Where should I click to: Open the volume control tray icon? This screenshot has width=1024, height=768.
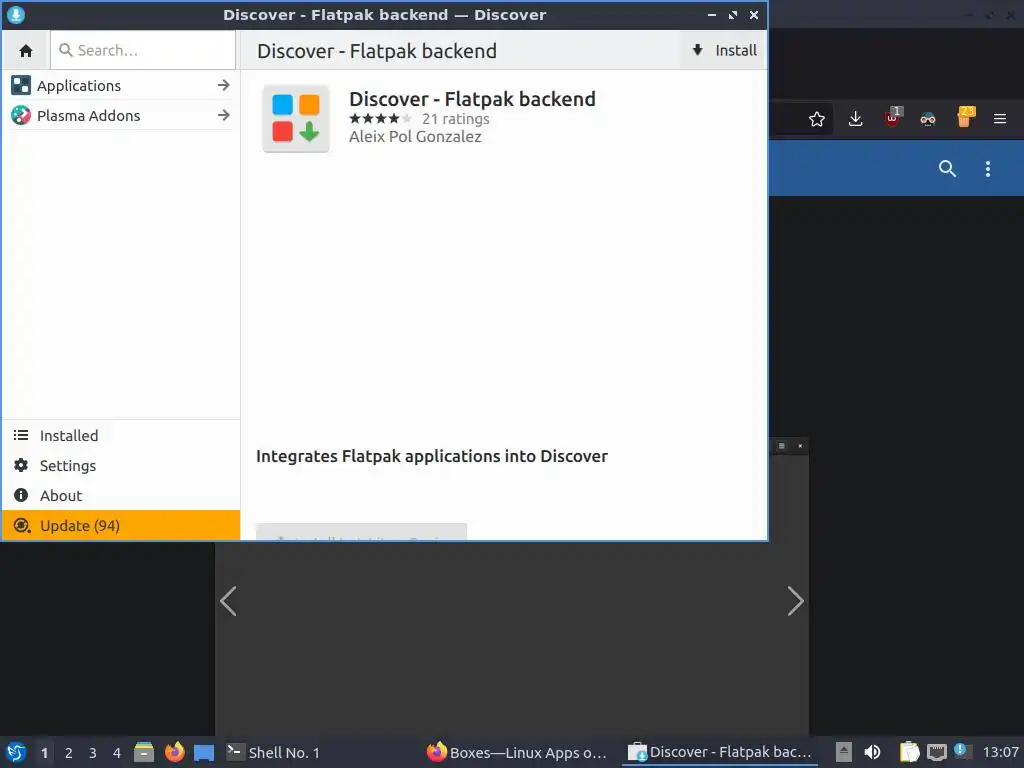click(872, 752)
